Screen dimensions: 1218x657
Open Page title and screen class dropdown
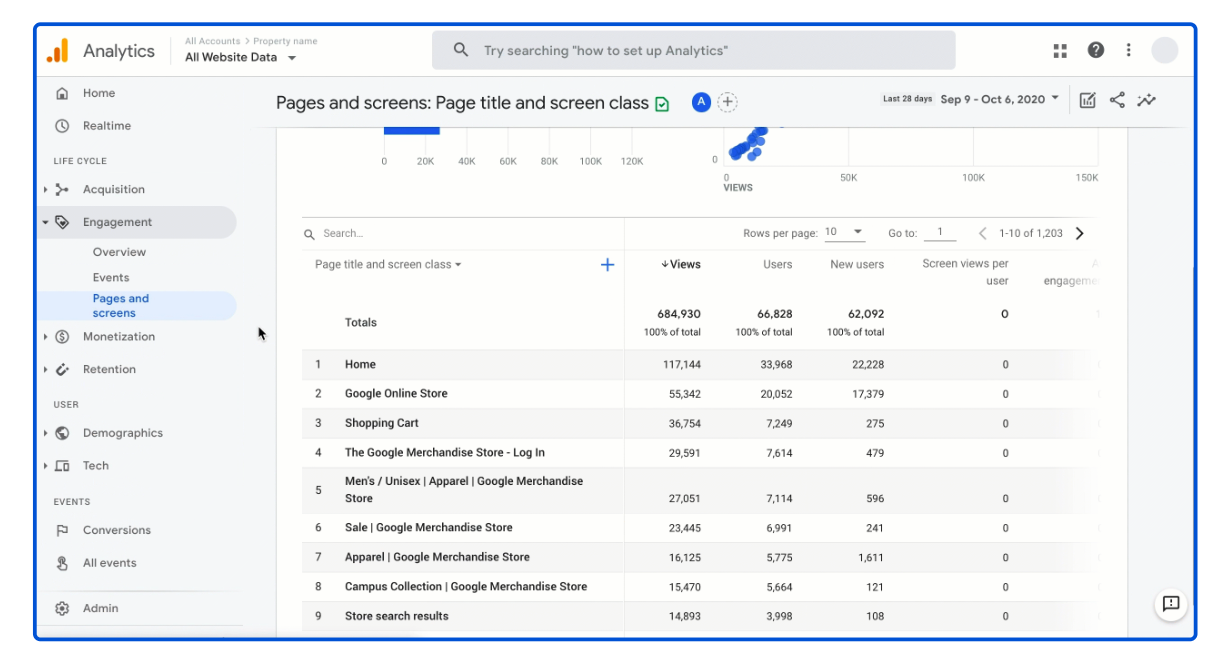click(x=388, y=265)
